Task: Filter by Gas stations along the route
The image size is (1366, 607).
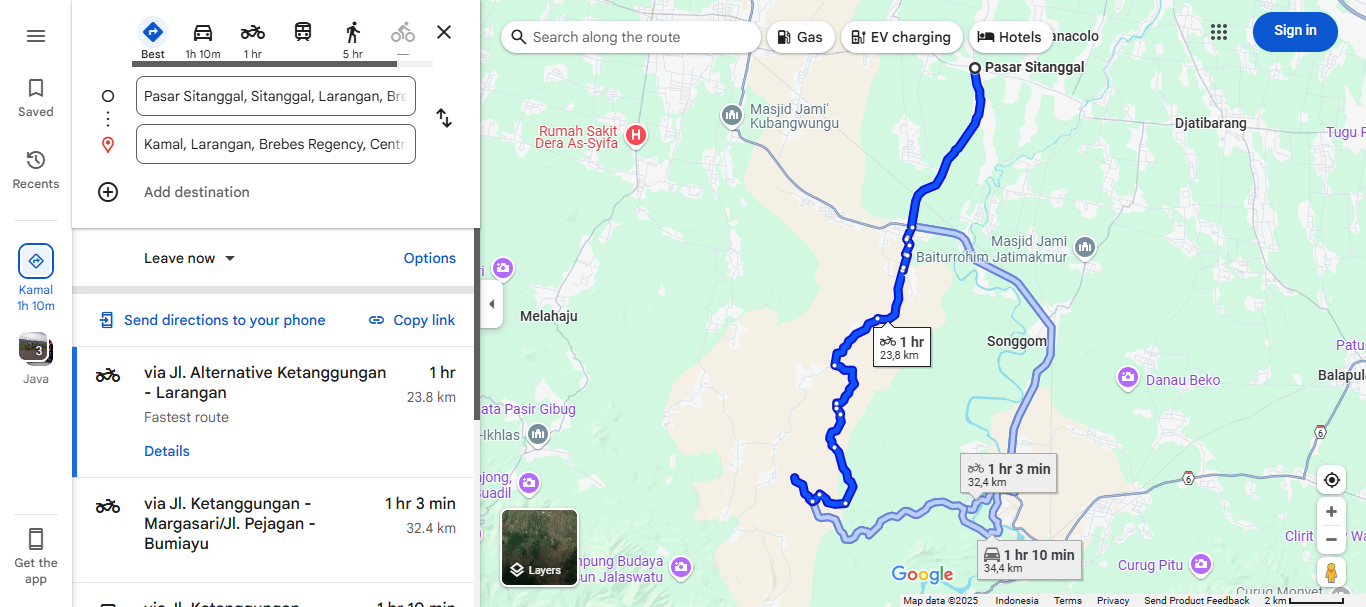Action: click(x=799, y=37)
